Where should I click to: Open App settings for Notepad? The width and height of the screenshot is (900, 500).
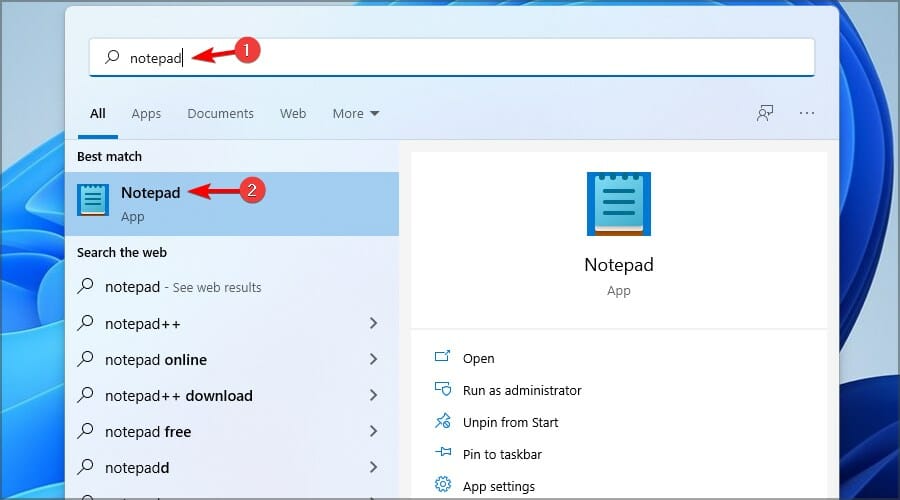(x=499, y=487)
